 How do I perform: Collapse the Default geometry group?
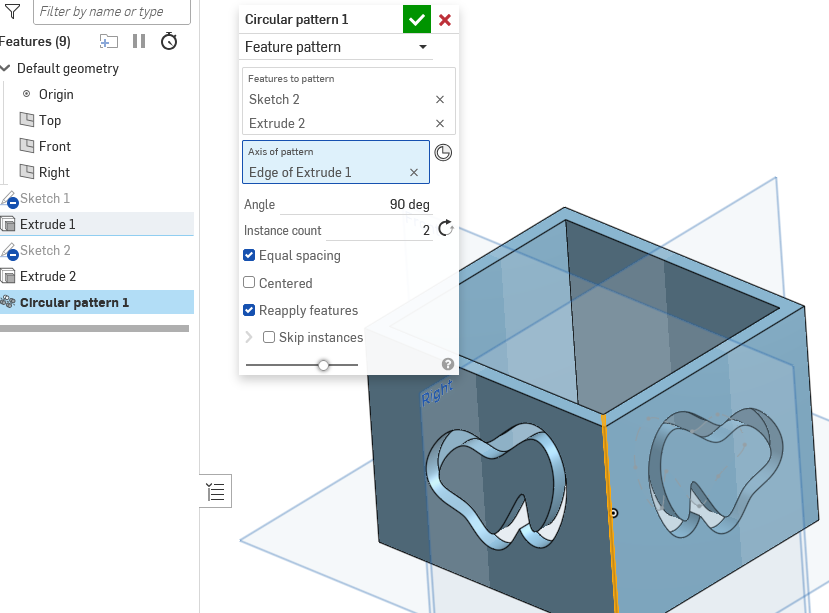point(6,68)
